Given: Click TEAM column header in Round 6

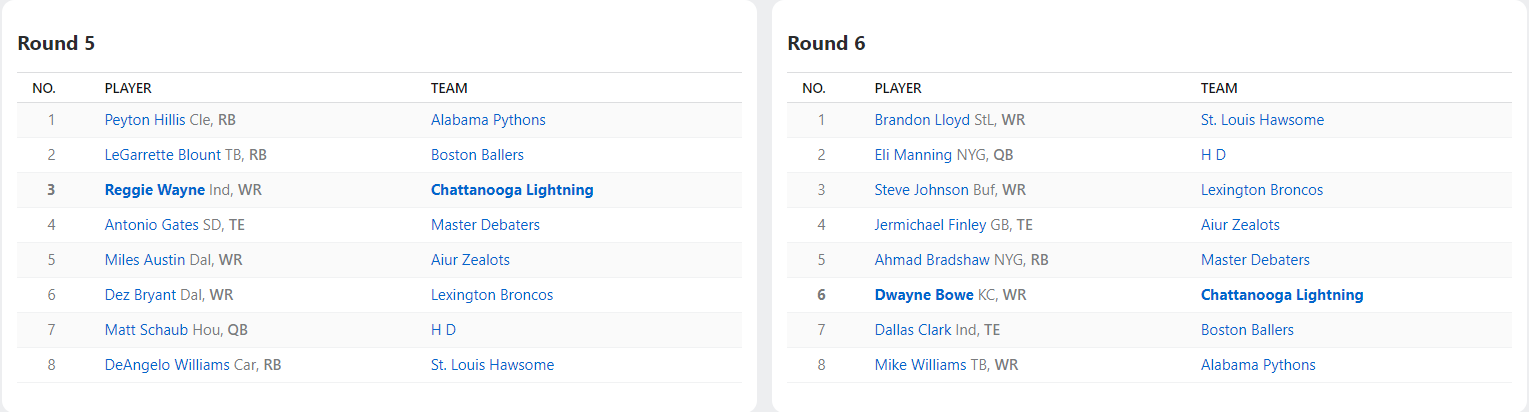Looking at the screenshot, I should 1219,88.
